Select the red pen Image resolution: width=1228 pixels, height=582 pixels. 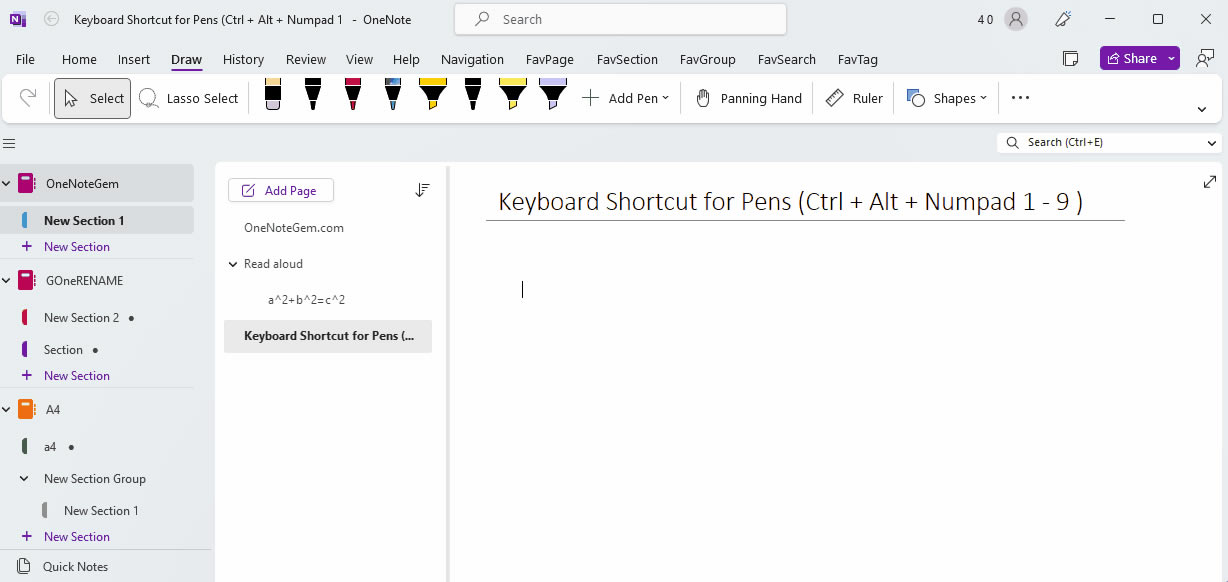tap(352, 95)
